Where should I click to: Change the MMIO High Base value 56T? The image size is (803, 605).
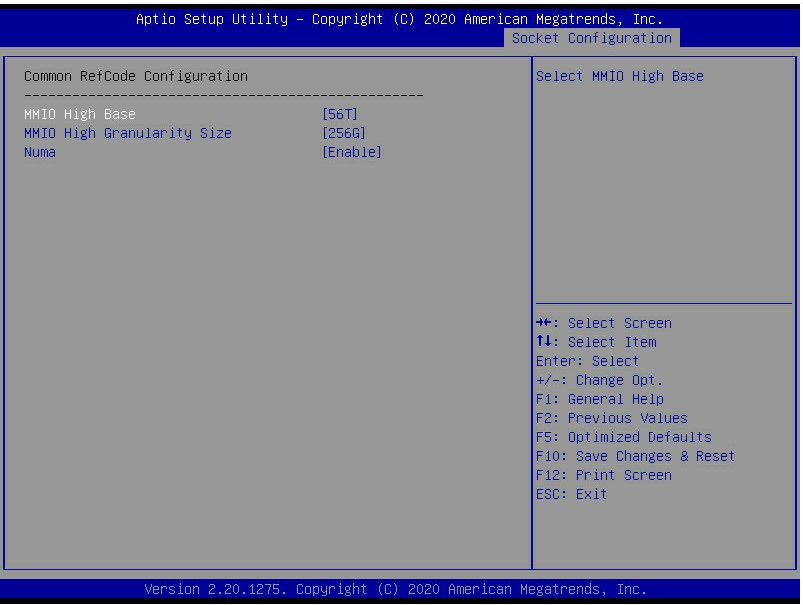(340, 114)
